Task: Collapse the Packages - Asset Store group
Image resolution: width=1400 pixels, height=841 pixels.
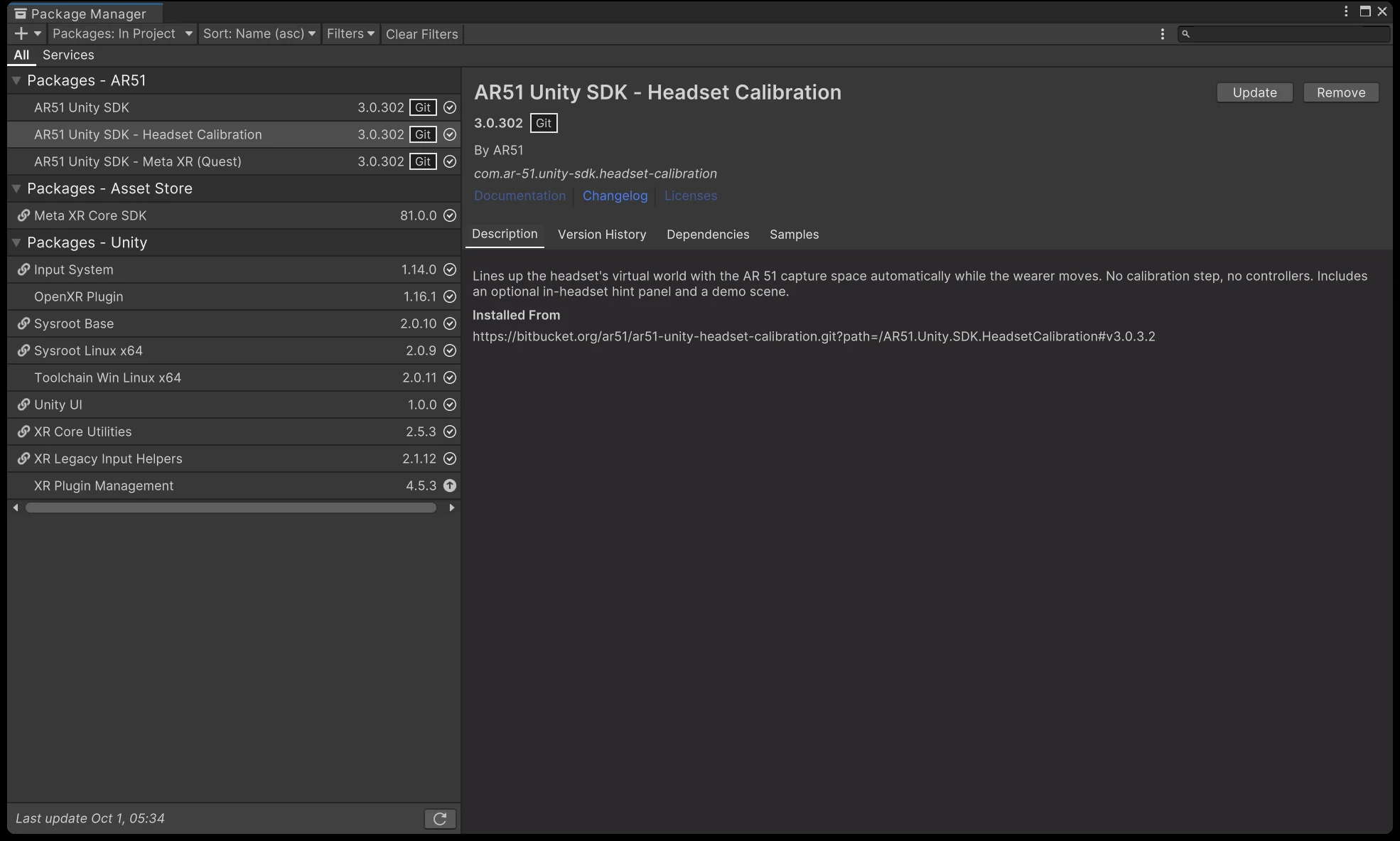Action: [16, 188]
